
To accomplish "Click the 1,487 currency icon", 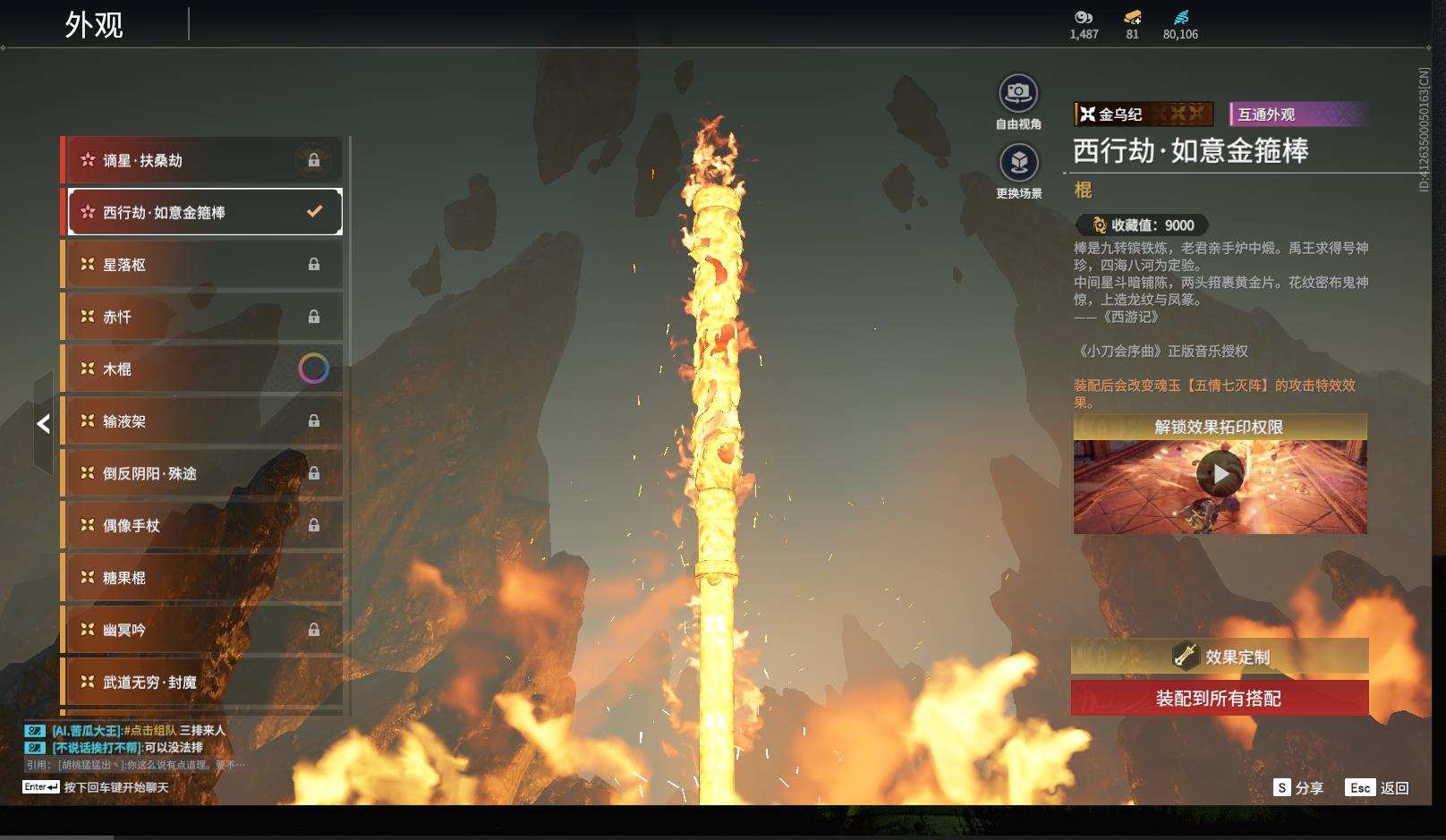I will (1084, 17).
